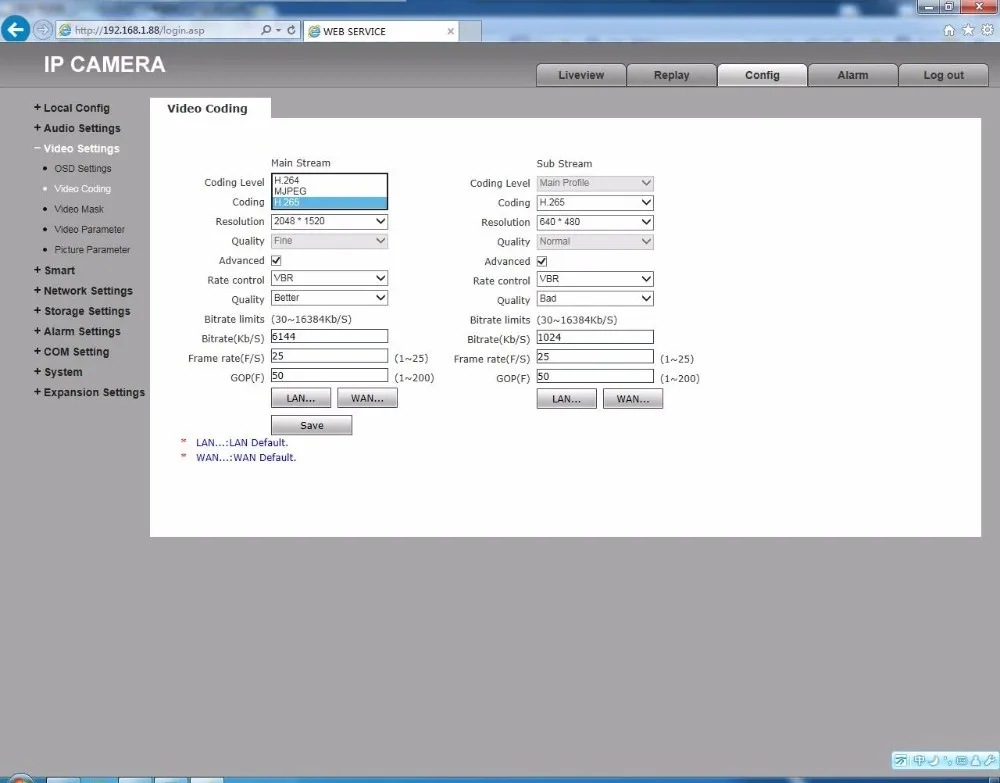Image resolution: width=1000 pixels, height=783 pixels.
Task: Open the browser tools gear icon
Action: [x=987, y=29]
